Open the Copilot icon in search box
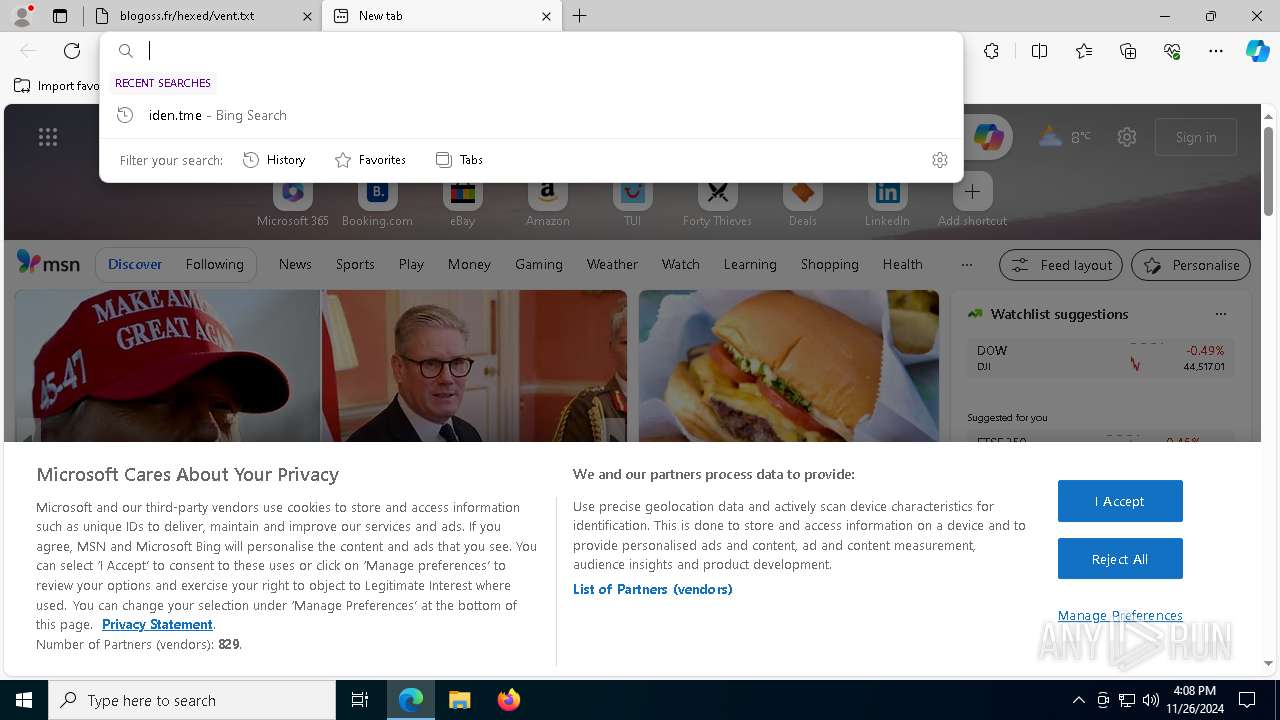This screenshot has height=720, width=1280. 988,137
